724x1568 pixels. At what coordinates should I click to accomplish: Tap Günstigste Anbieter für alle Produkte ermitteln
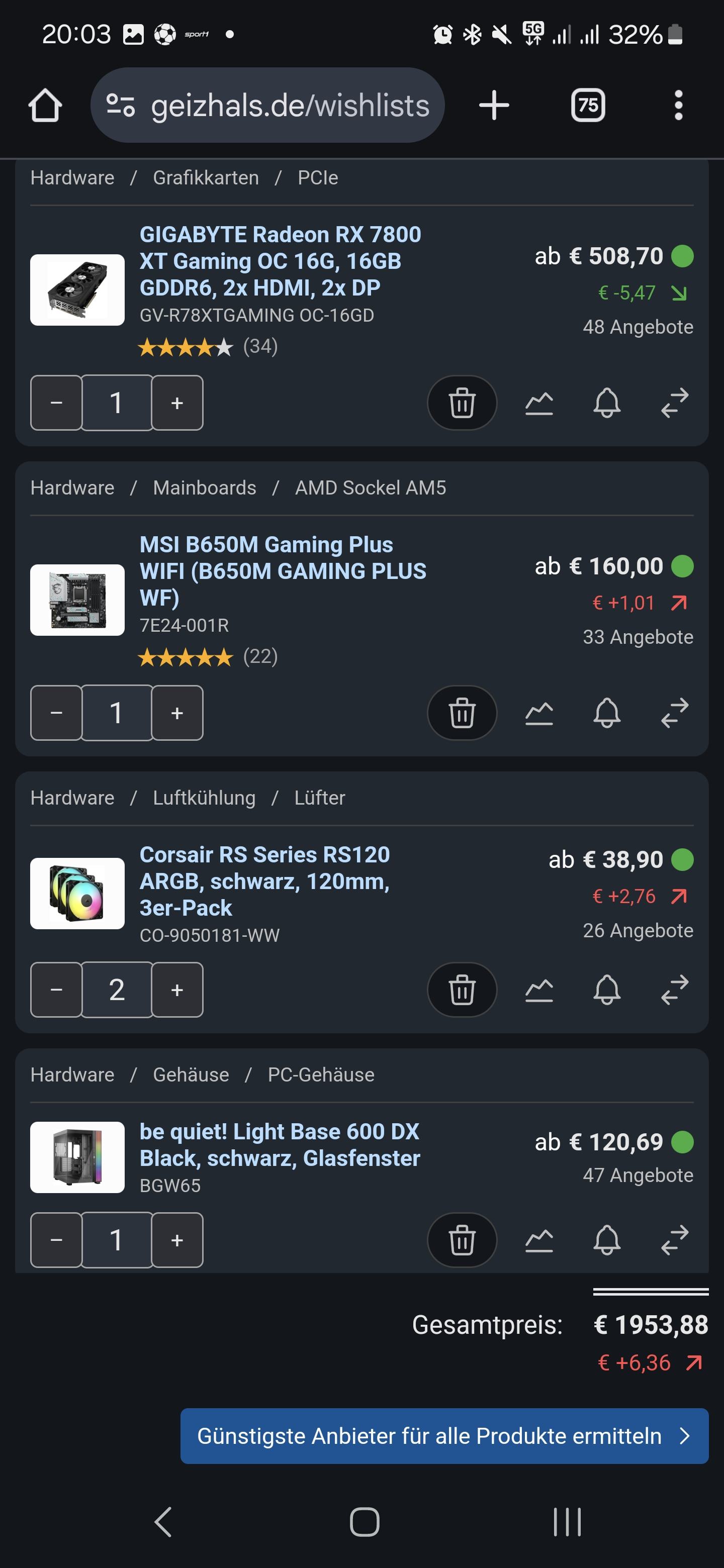[444, 1436]
